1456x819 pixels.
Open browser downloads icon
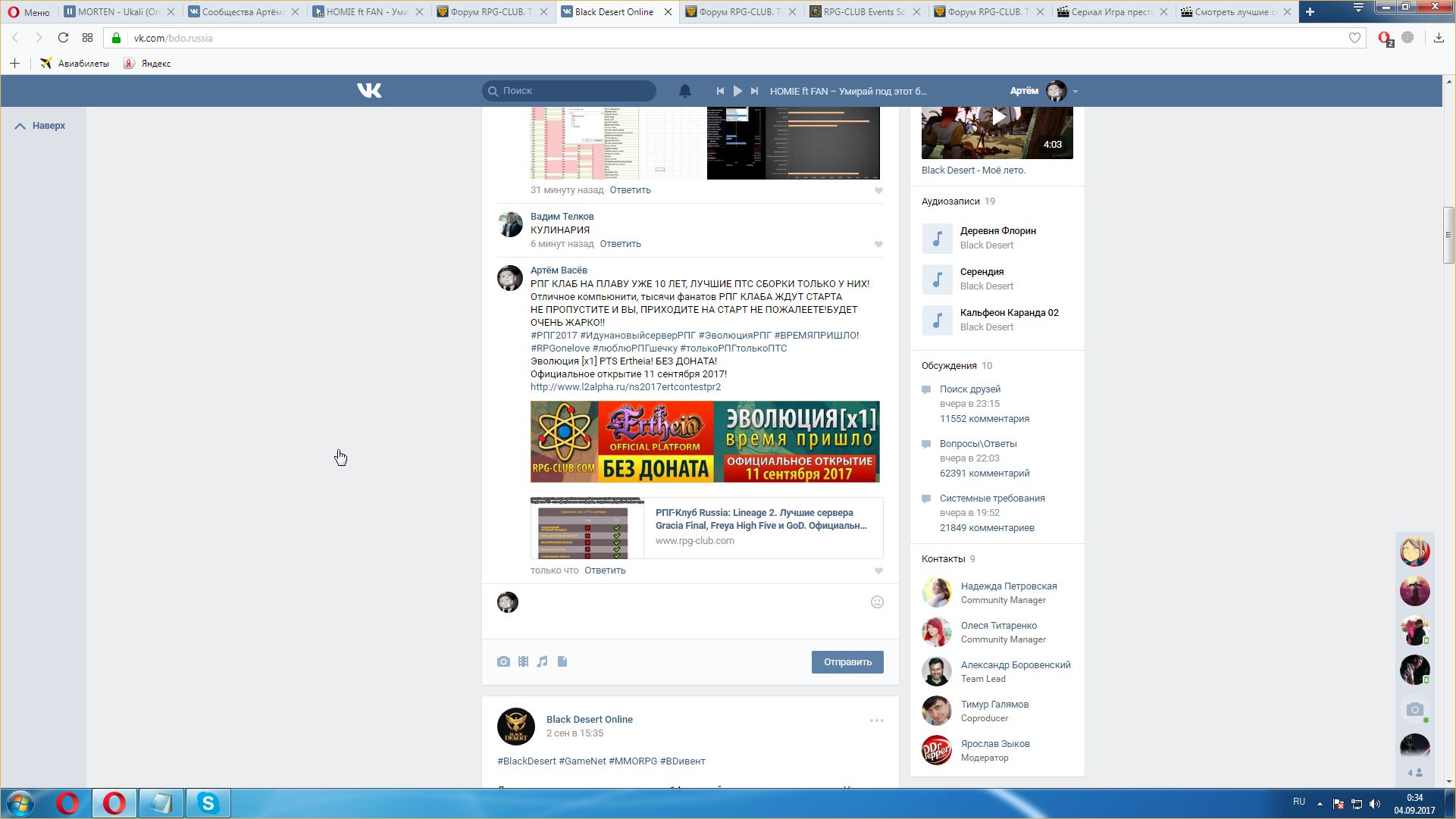[1439, 38]
